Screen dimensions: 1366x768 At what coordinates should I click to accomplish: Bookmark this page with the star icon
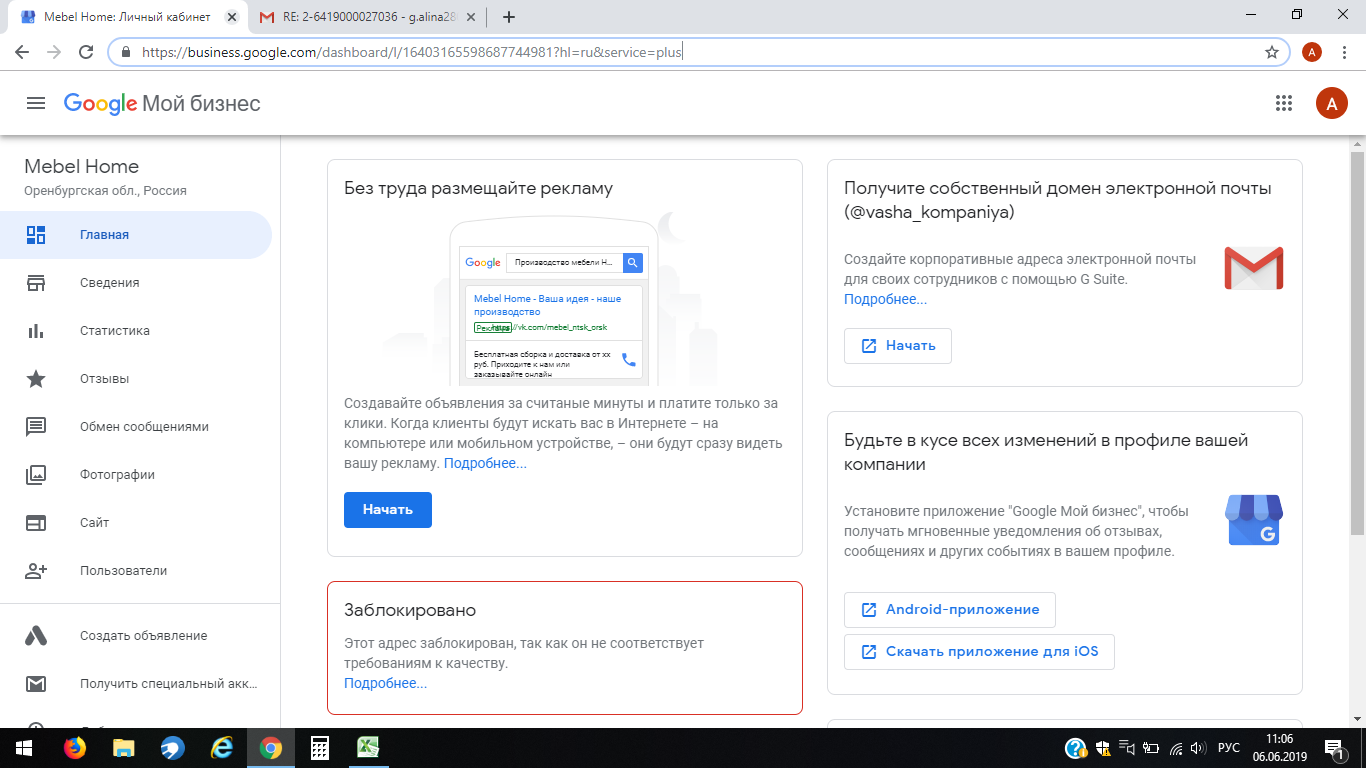pyautogui.click(x=1272, y=52)
